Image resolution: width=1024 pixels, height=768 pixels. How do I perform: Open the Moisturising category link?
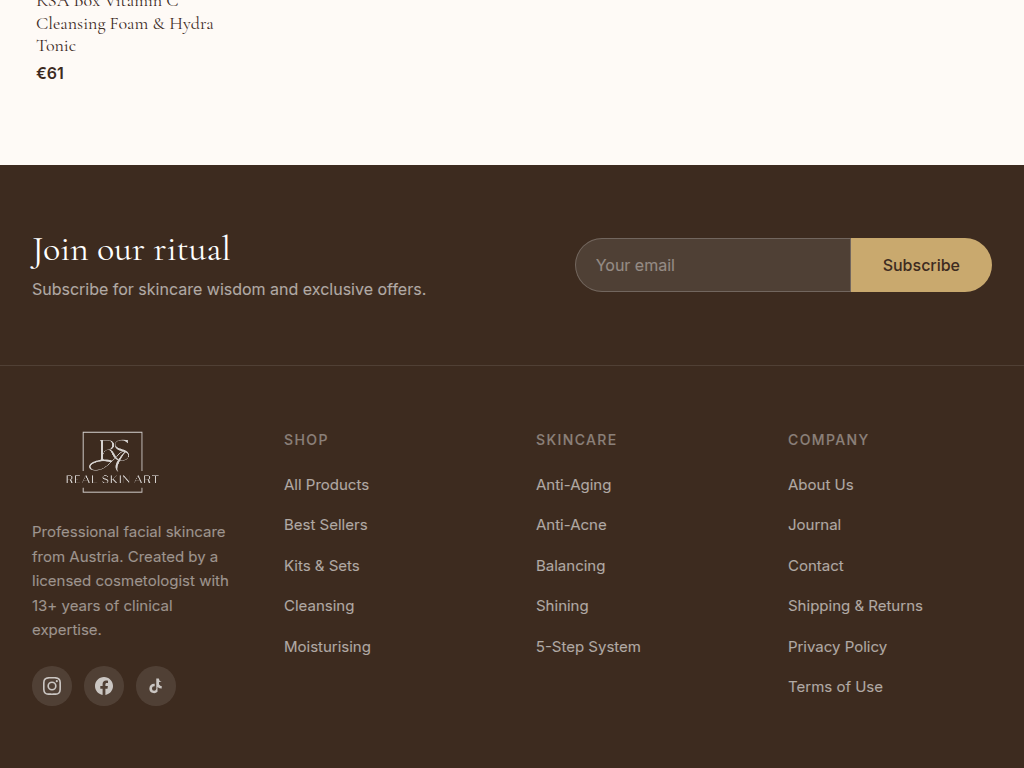pos(327,647)
